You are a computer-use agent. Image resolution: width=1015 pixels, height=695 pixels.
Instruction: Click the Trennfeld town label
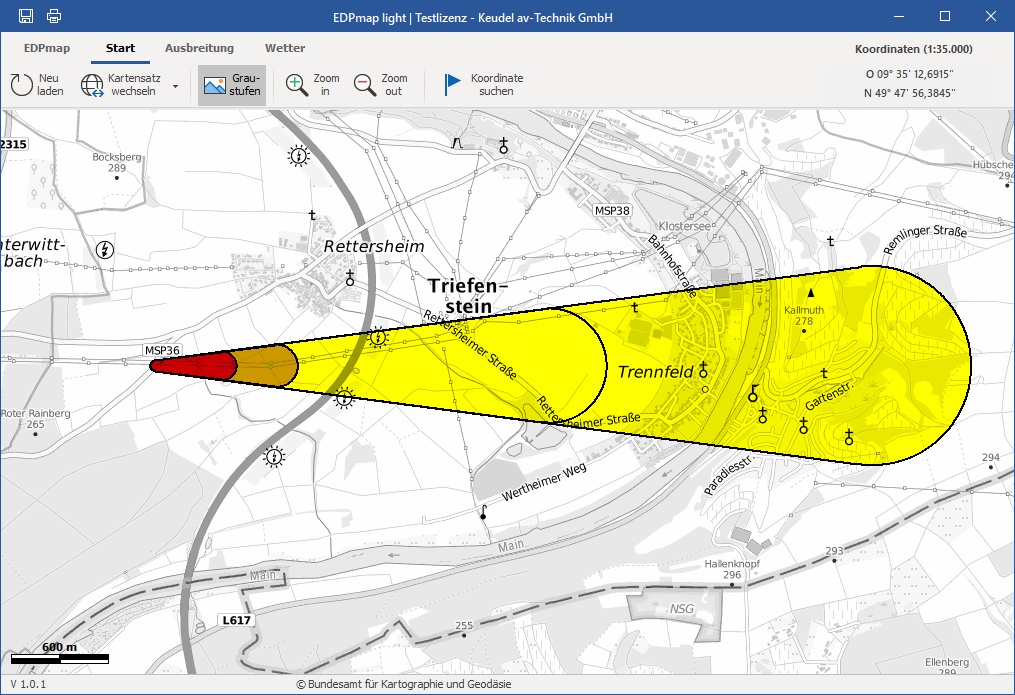tap(655, 372)
